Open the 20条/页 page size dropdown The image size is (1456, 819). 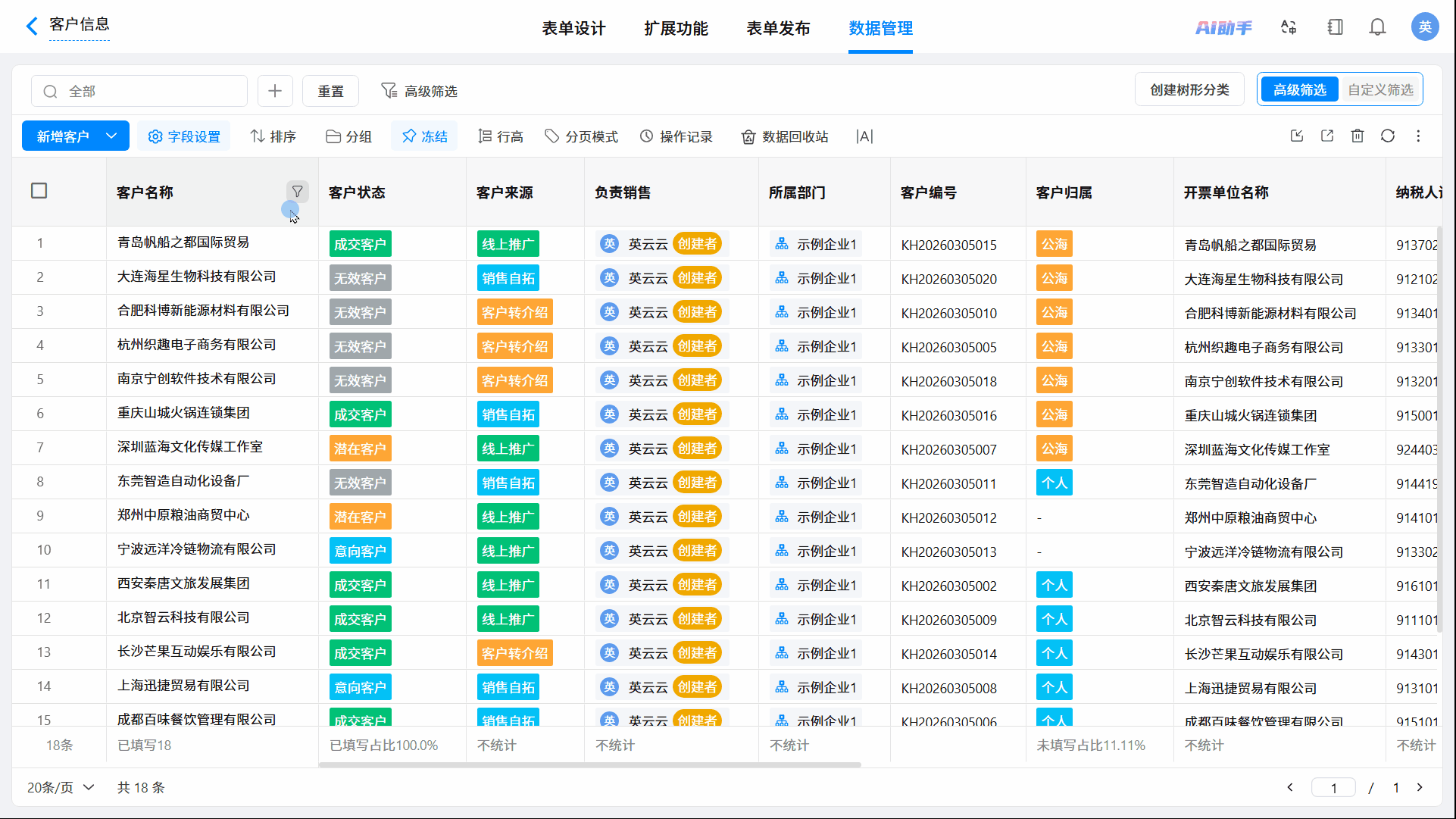(61, 787)
